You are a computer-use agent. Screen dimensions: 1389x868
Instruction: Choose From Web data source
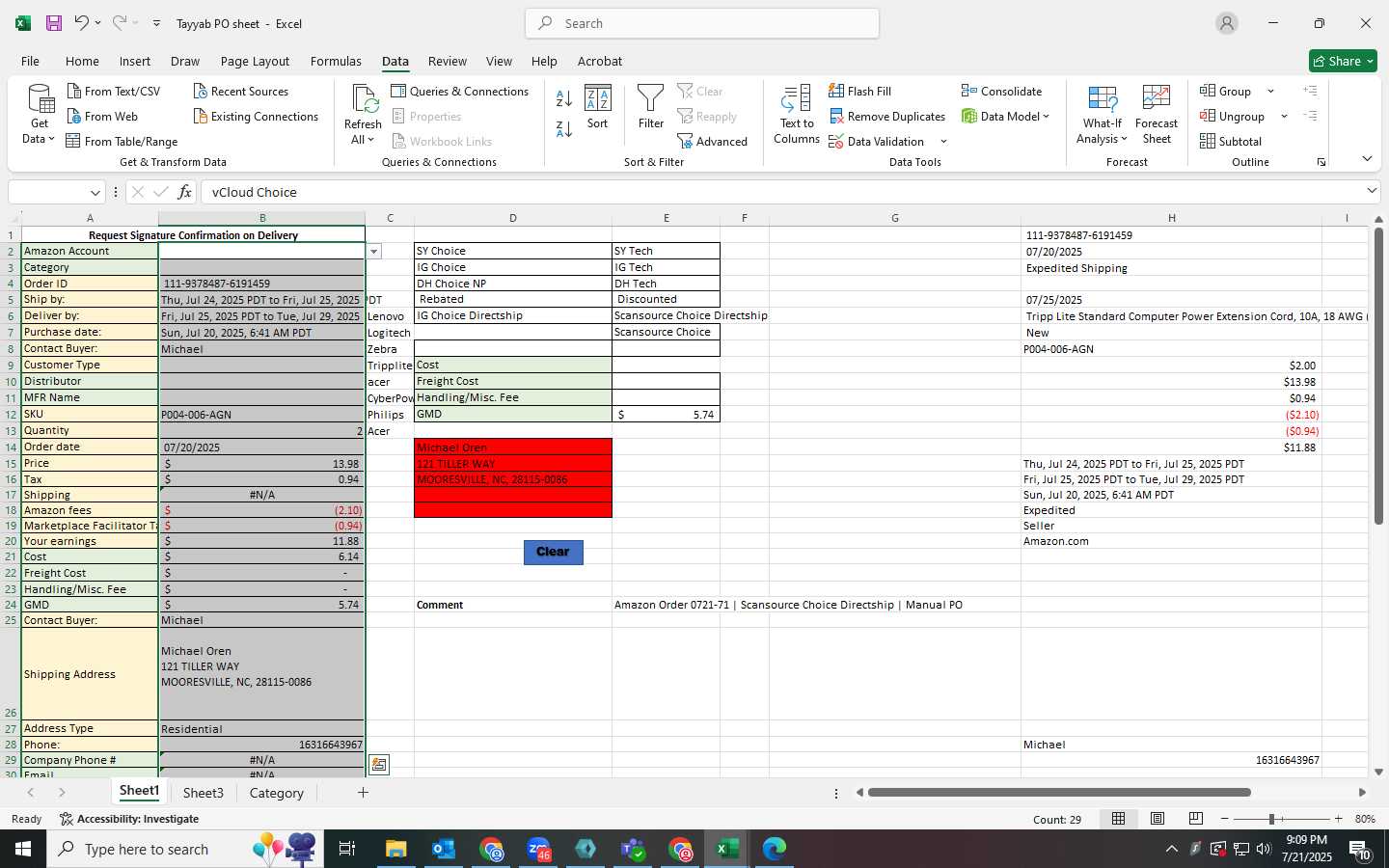coord(102,116)
